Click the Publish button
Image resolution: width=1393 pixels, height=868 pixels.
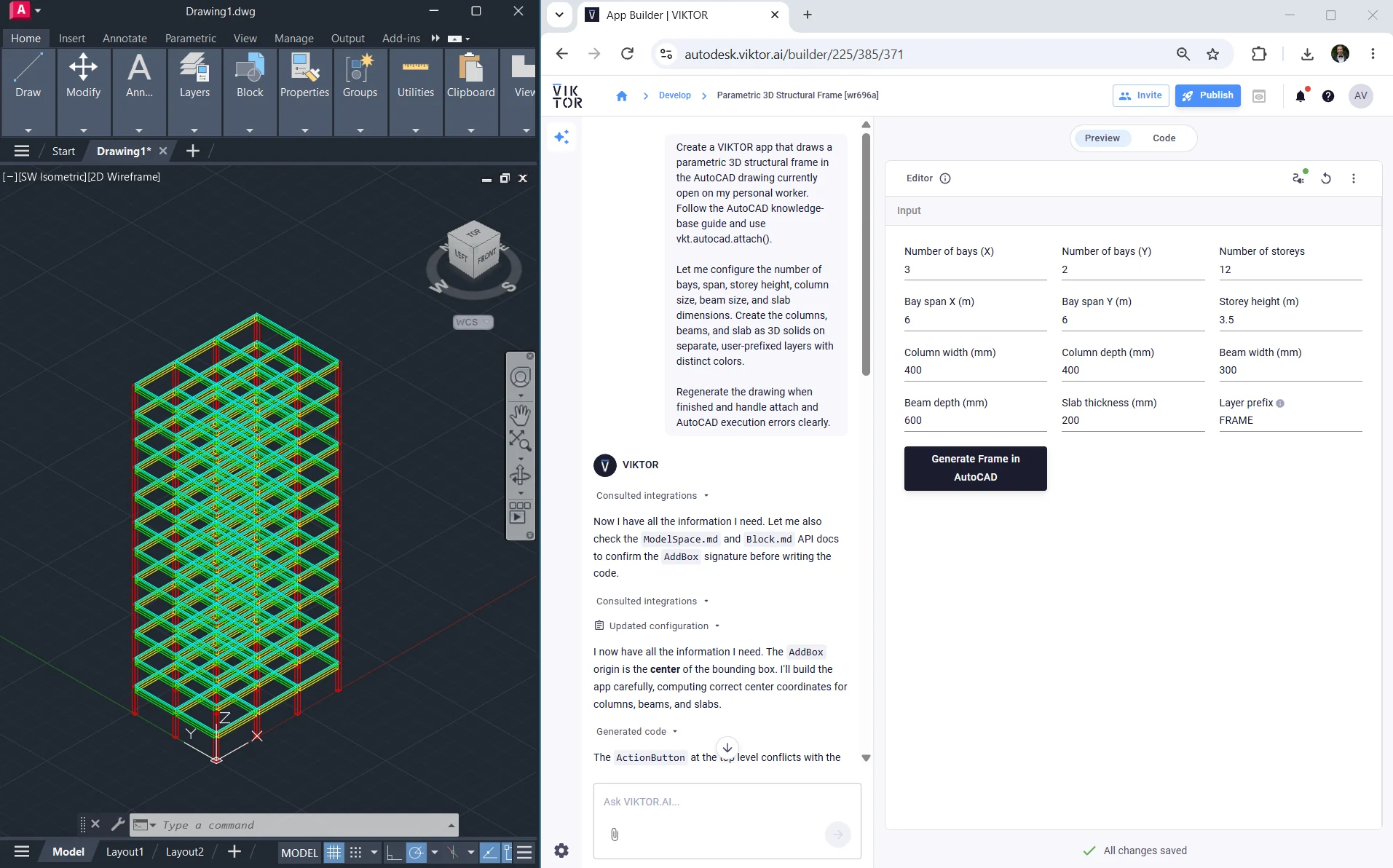click(x=1207, y=95)
